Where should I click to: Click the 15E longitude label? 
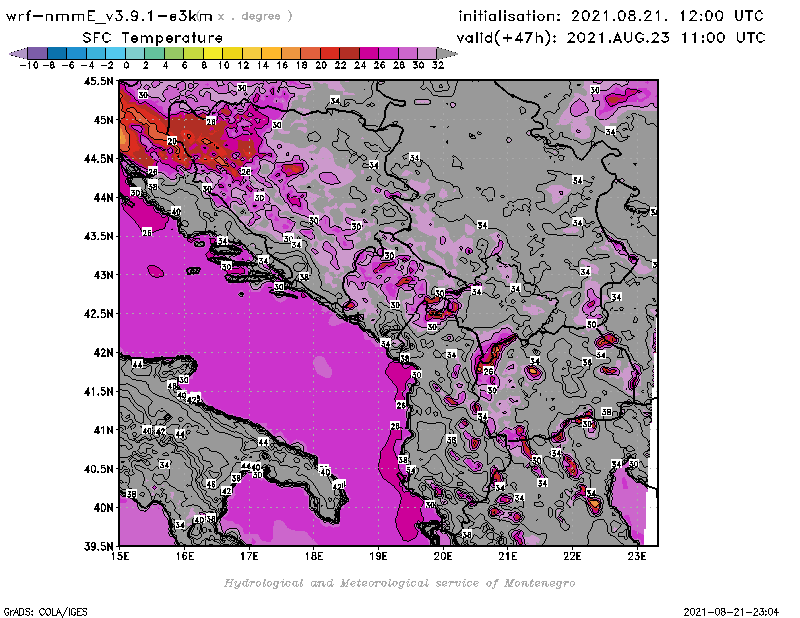click(x=120, y=556)
